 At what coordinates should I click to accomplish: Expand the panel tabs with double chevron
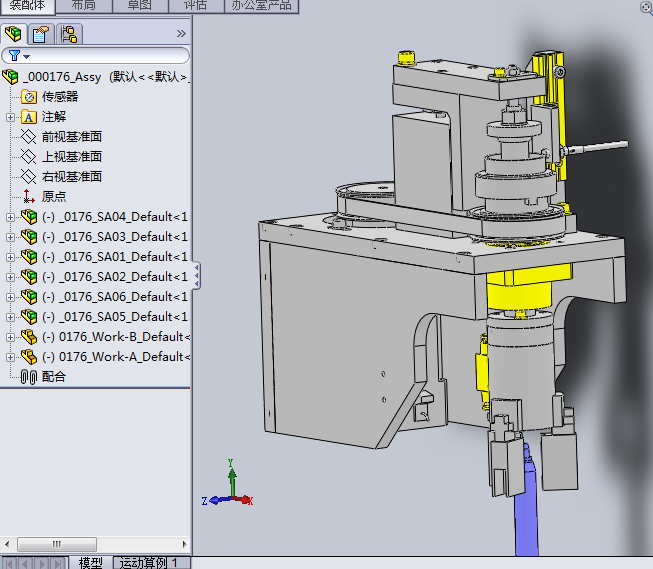click(181, 34)
